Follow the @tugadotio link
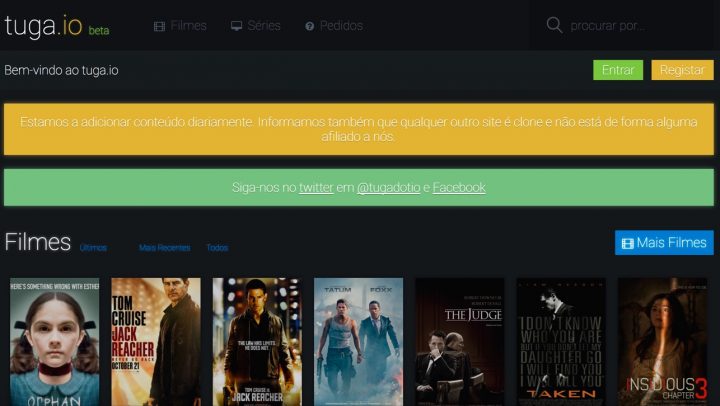Viewport: 720px width, 406px height. (388, 188)
